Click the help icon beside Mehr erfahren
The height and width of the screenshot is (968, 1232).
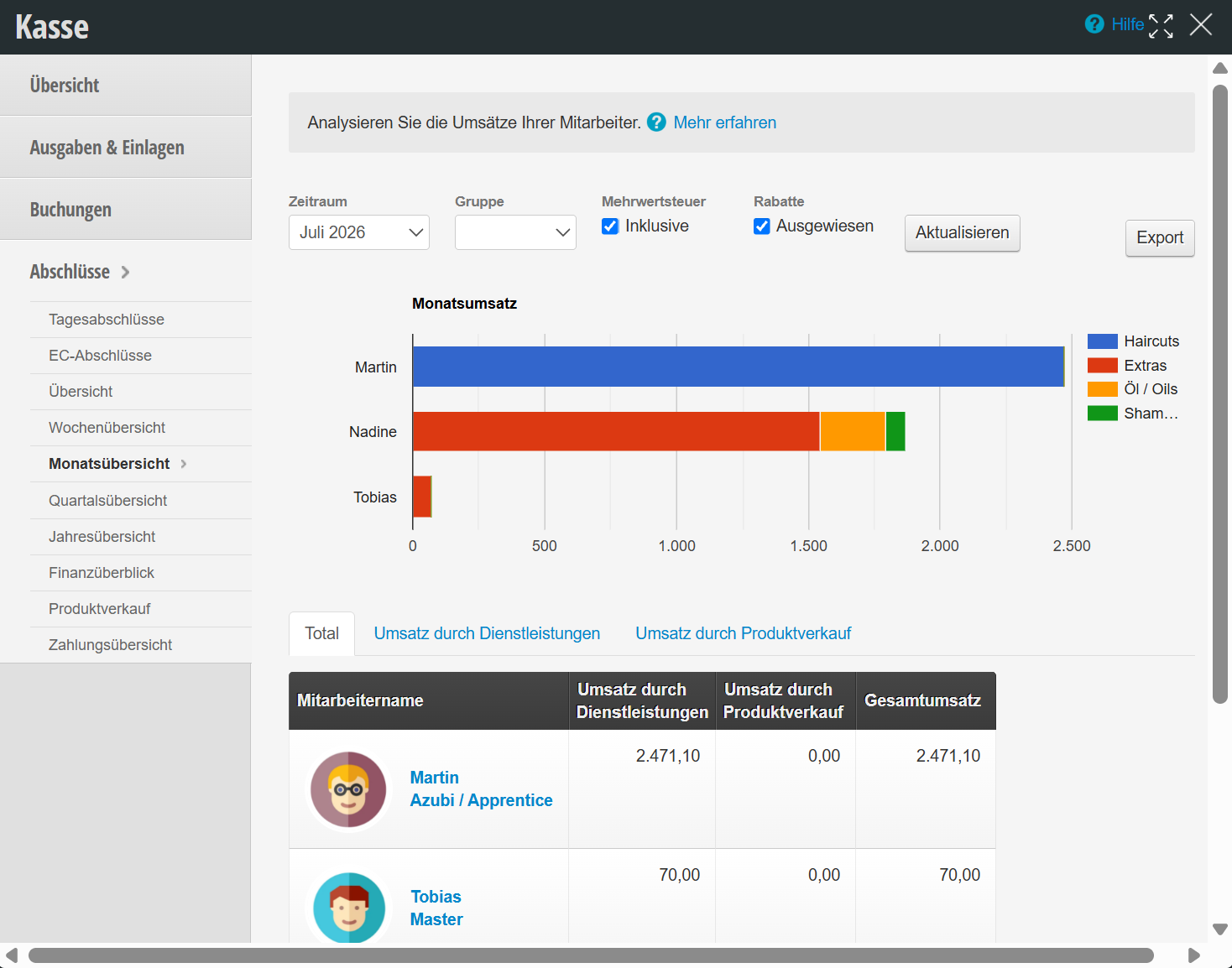pos(657,122)
